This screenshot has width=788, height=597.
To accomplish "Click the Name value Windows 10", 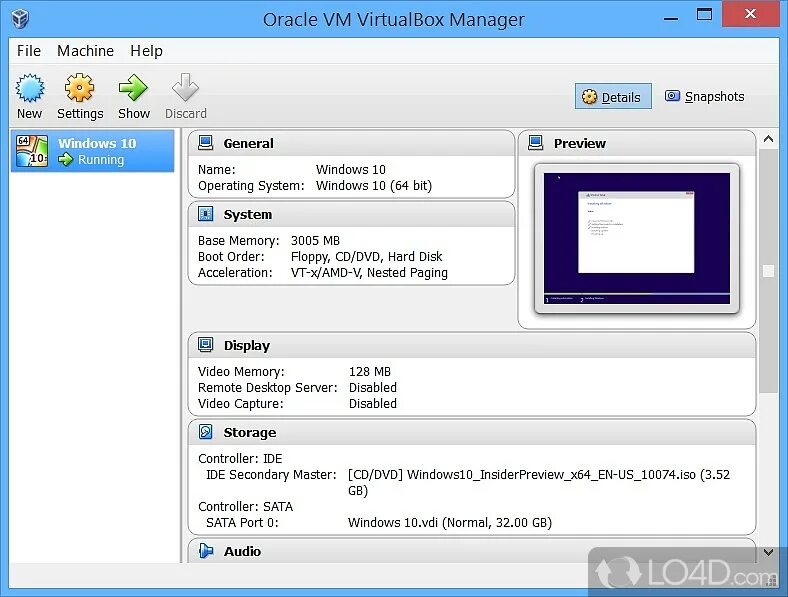I will (x=351, y=169).
